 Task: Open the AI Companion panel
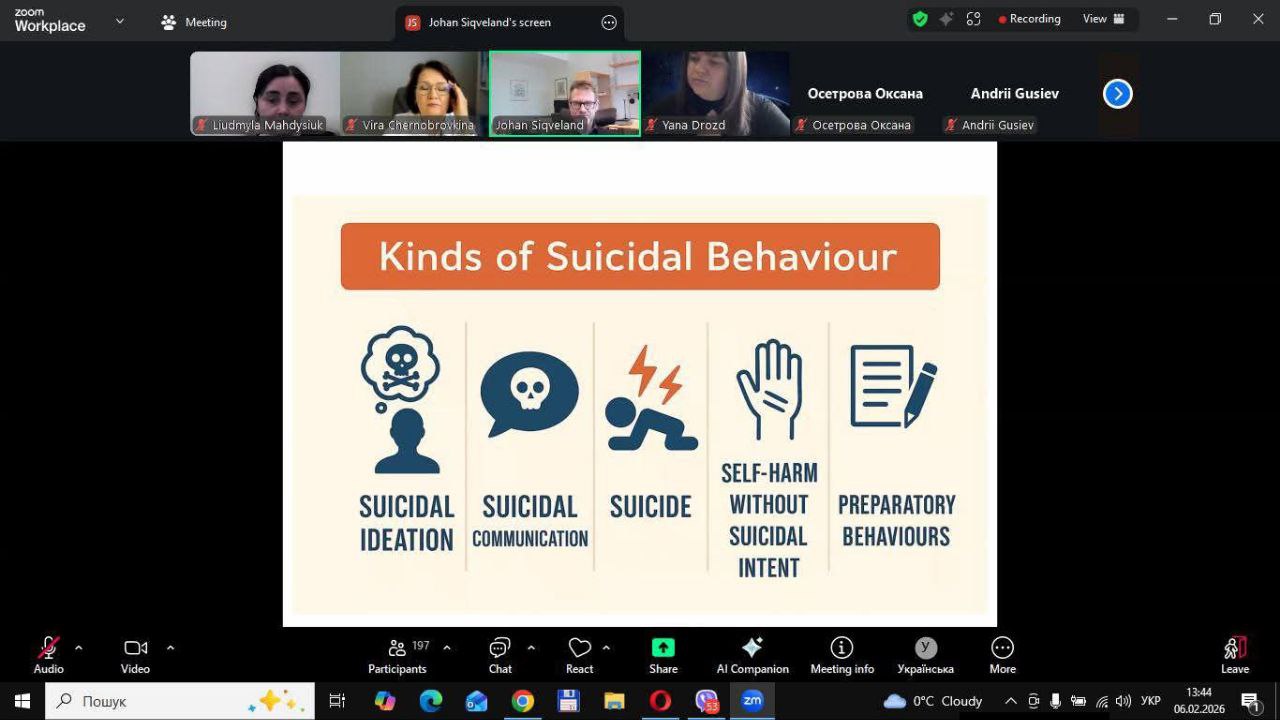click(x=752, y=655)
